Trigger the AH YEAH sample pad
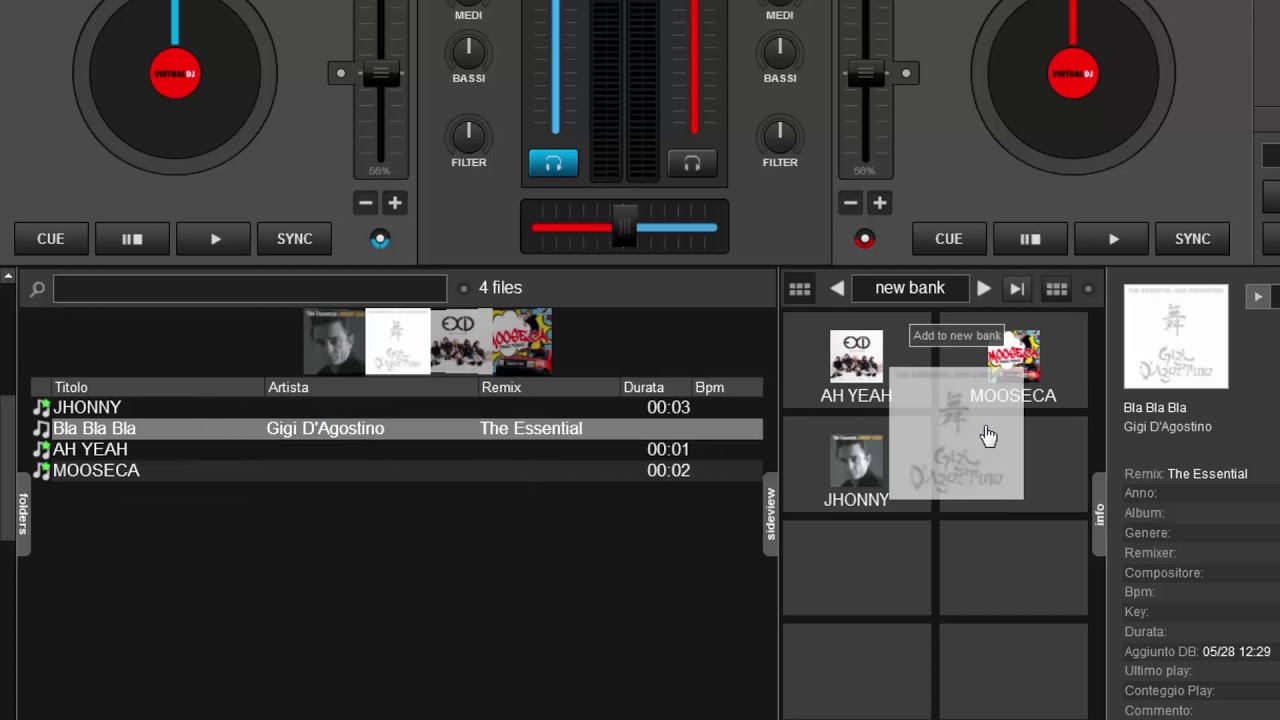Image resolution: width=1280 pixels, height=720 pixels. (856, 360)
